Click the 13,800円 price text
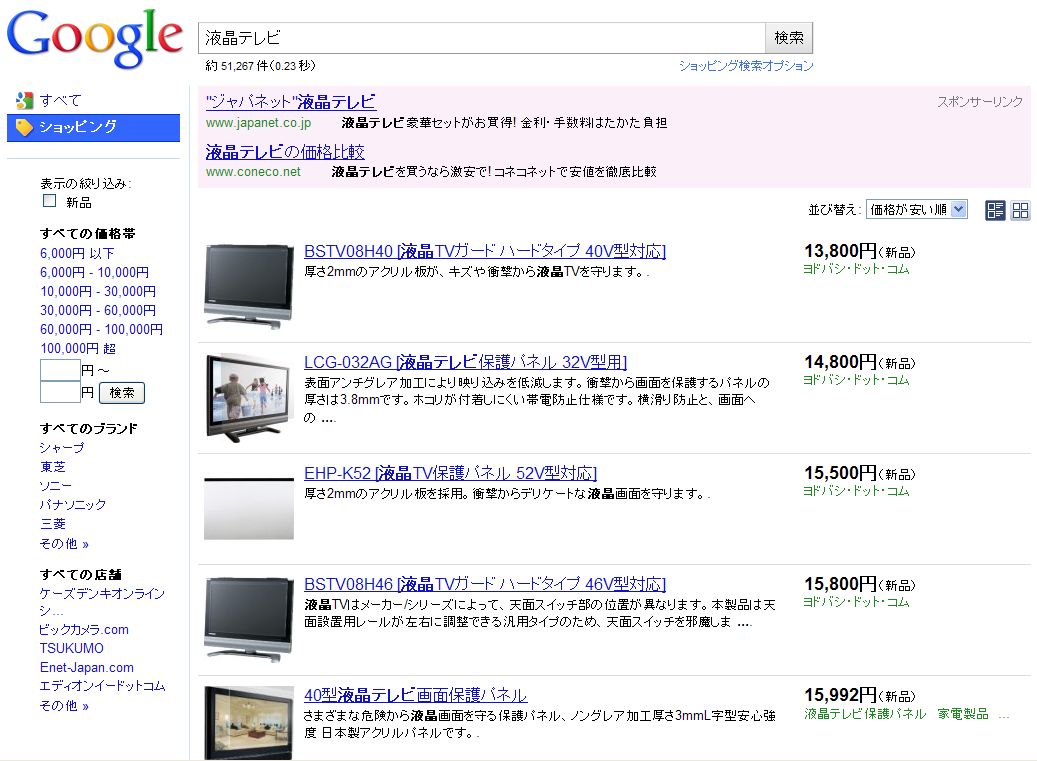The width and height of the screenshot is (1037, 761). (841, 251)
